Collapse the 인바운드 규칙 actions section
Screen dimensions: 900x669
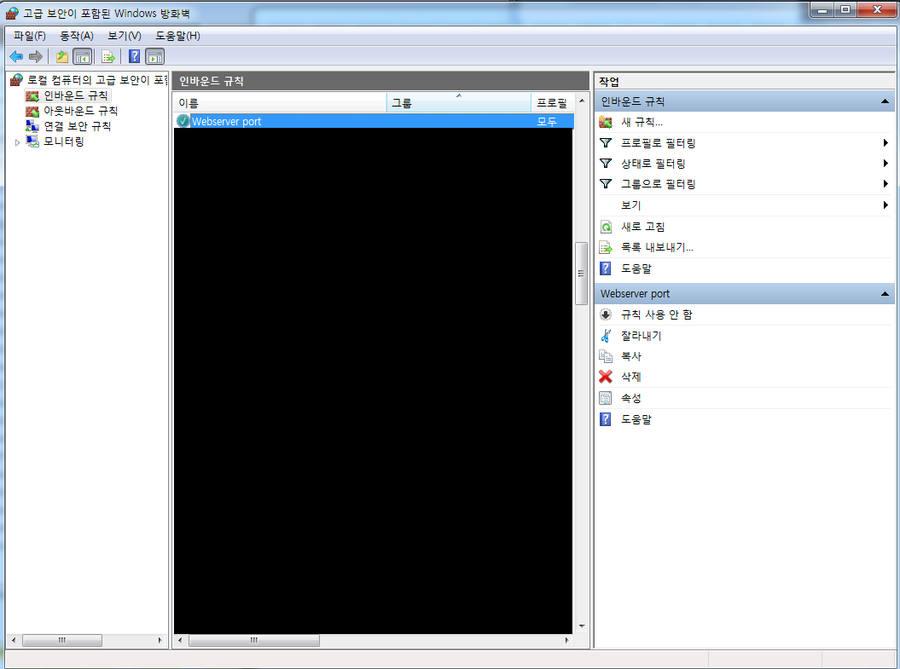[885, 102]
